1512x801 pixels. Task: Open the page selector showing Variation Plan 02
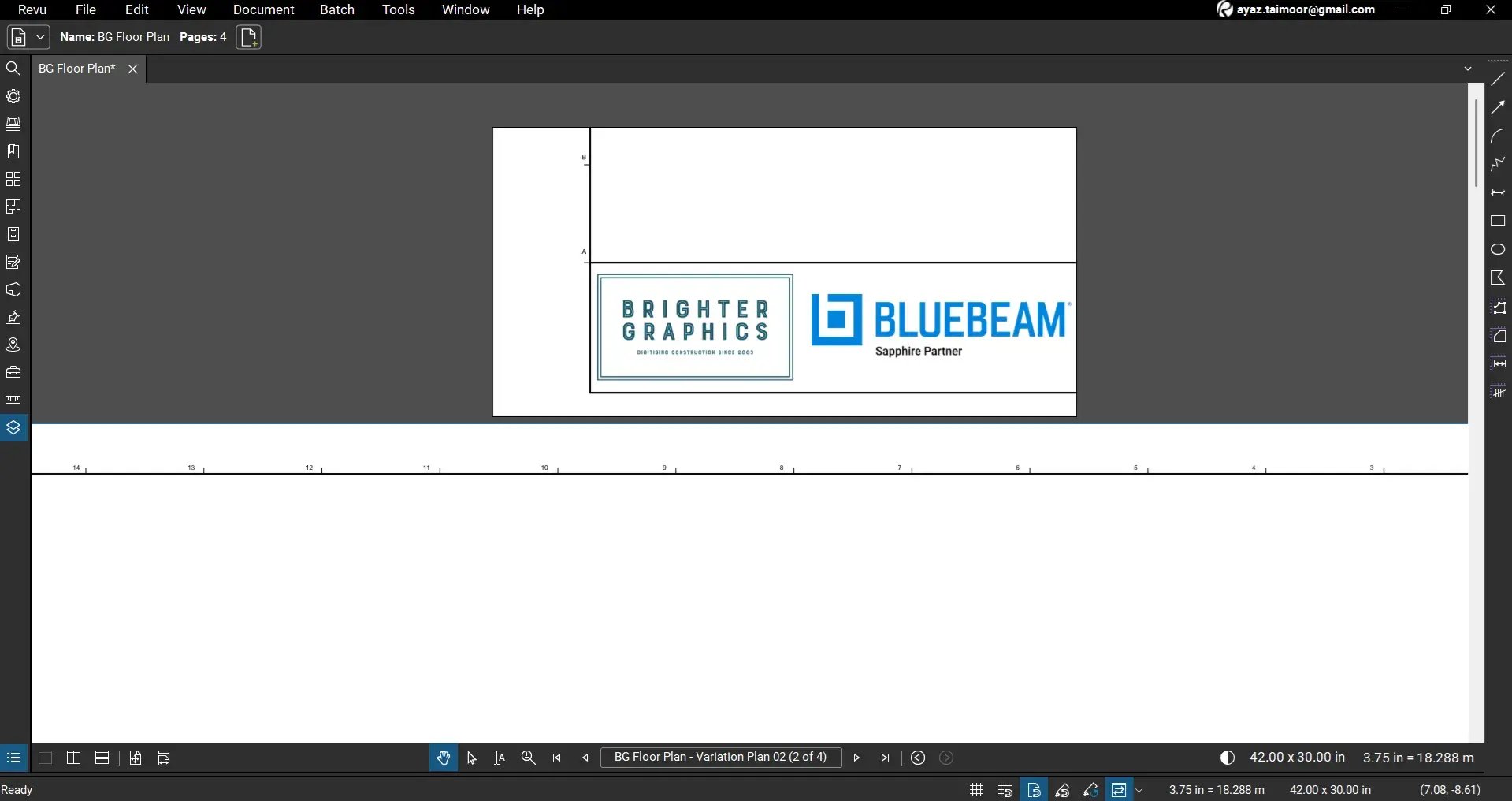coord(719,758)
